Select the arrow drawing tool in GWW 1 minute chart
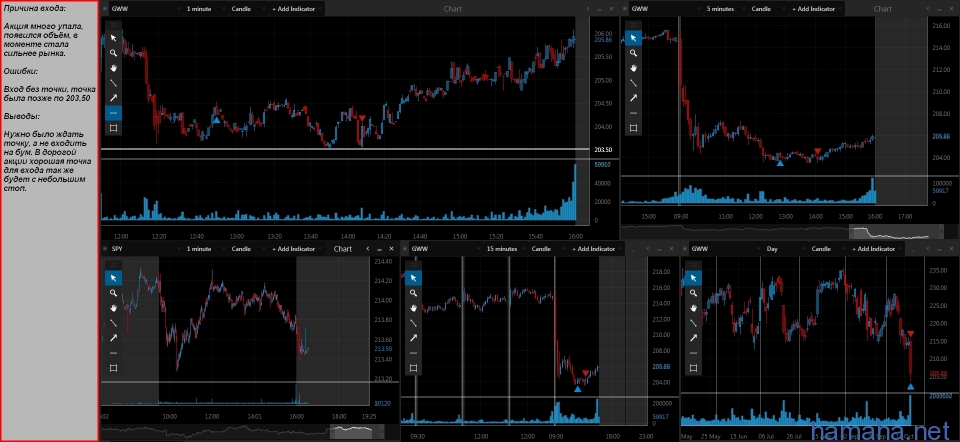 [x=113, y=98]
